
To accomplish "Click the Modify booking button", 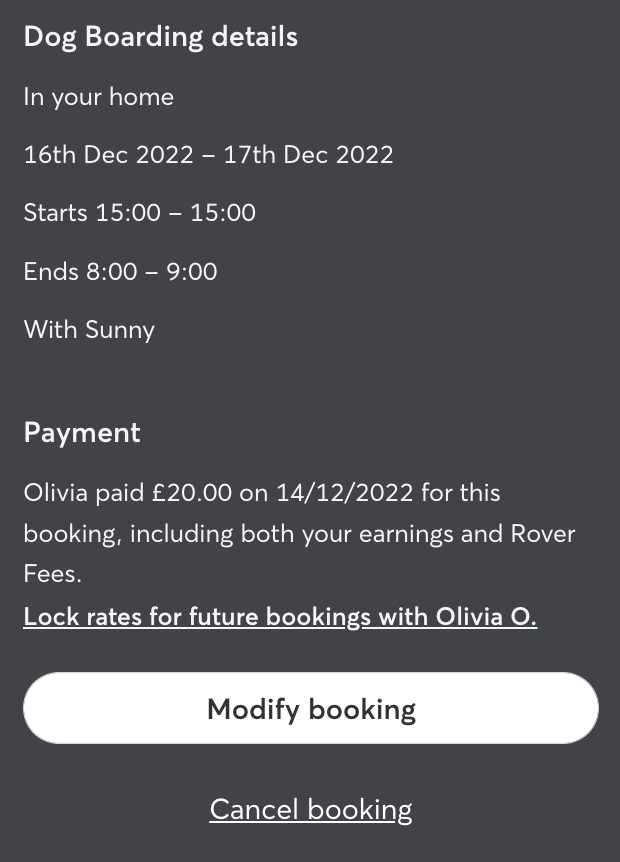I will click(x=311, y=709).
